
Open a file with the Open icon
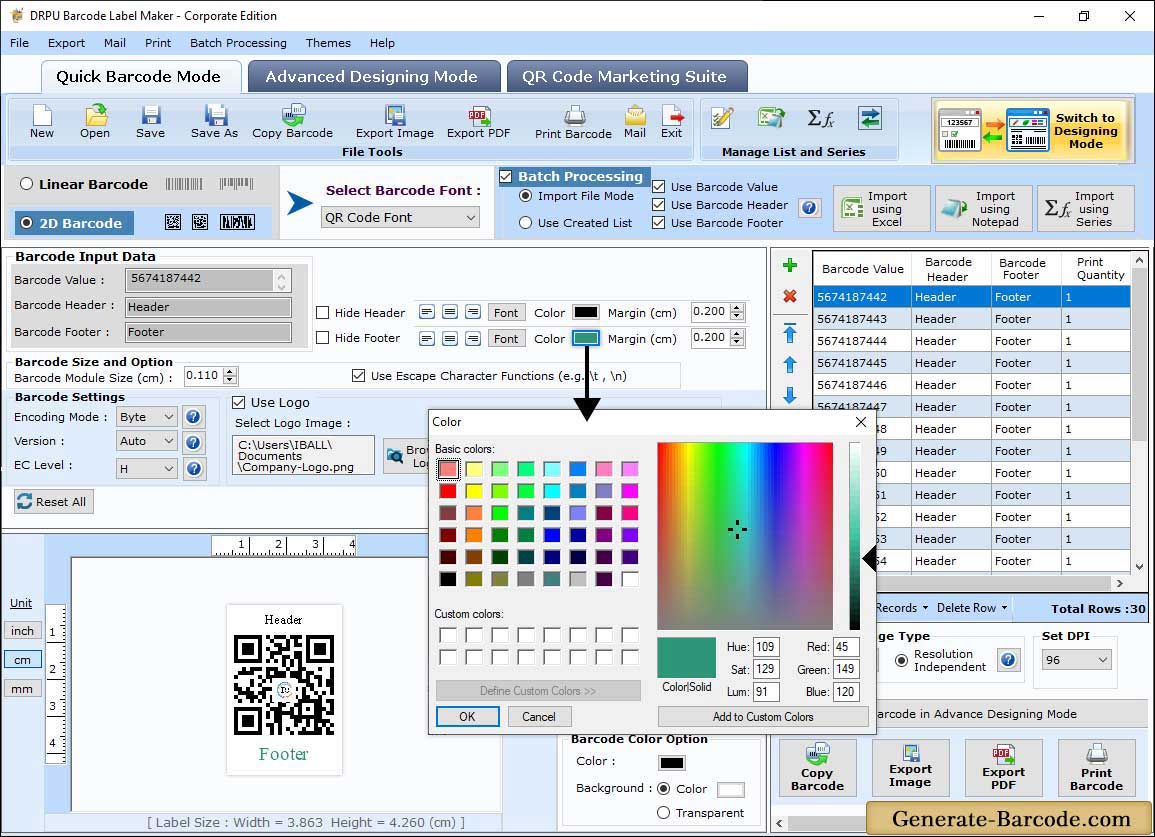tap(95, 122)
